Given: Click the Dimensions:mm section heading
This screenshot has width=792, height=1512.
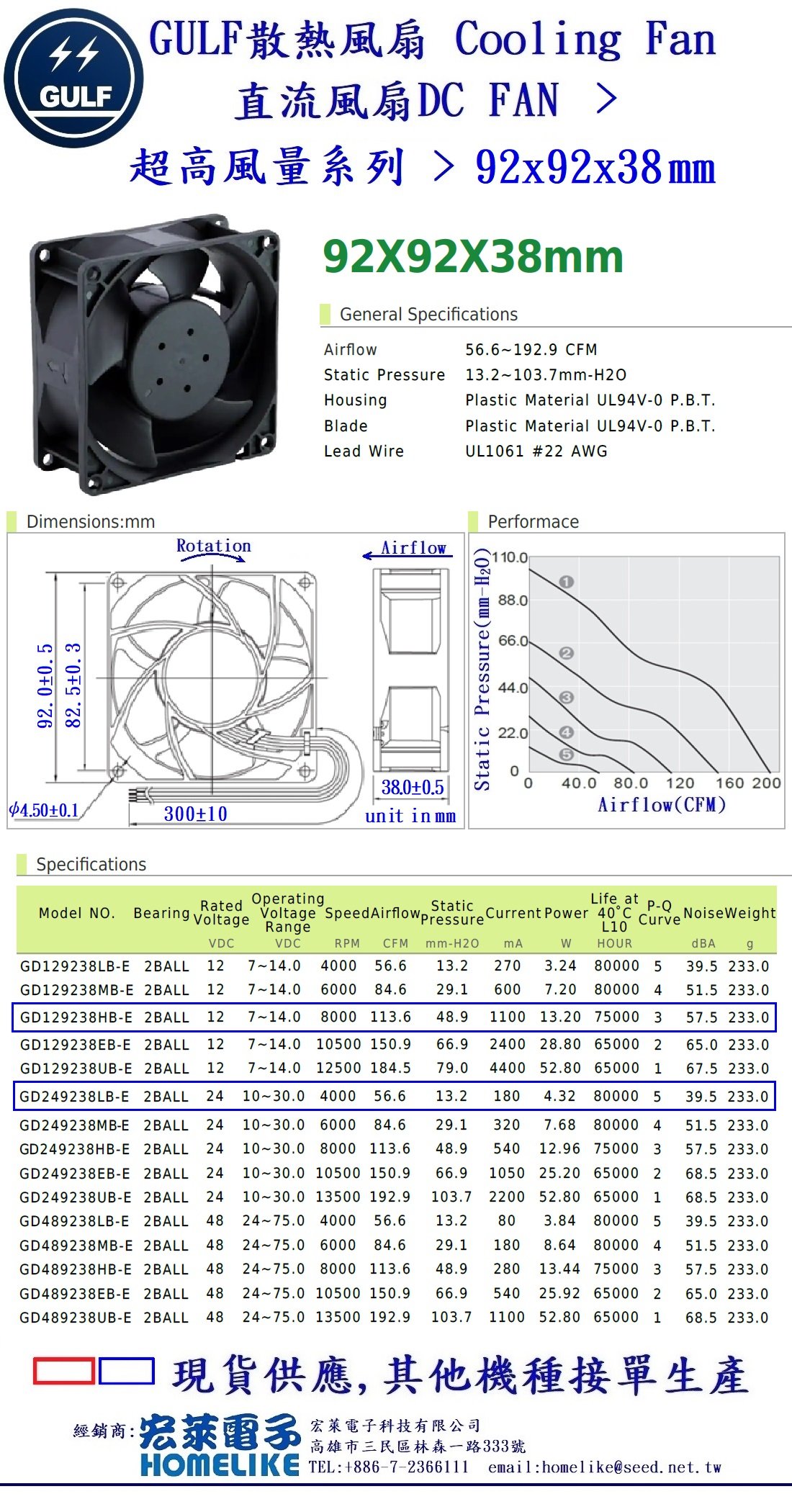Looking at the screenshot, I should (x=91, y=522).
